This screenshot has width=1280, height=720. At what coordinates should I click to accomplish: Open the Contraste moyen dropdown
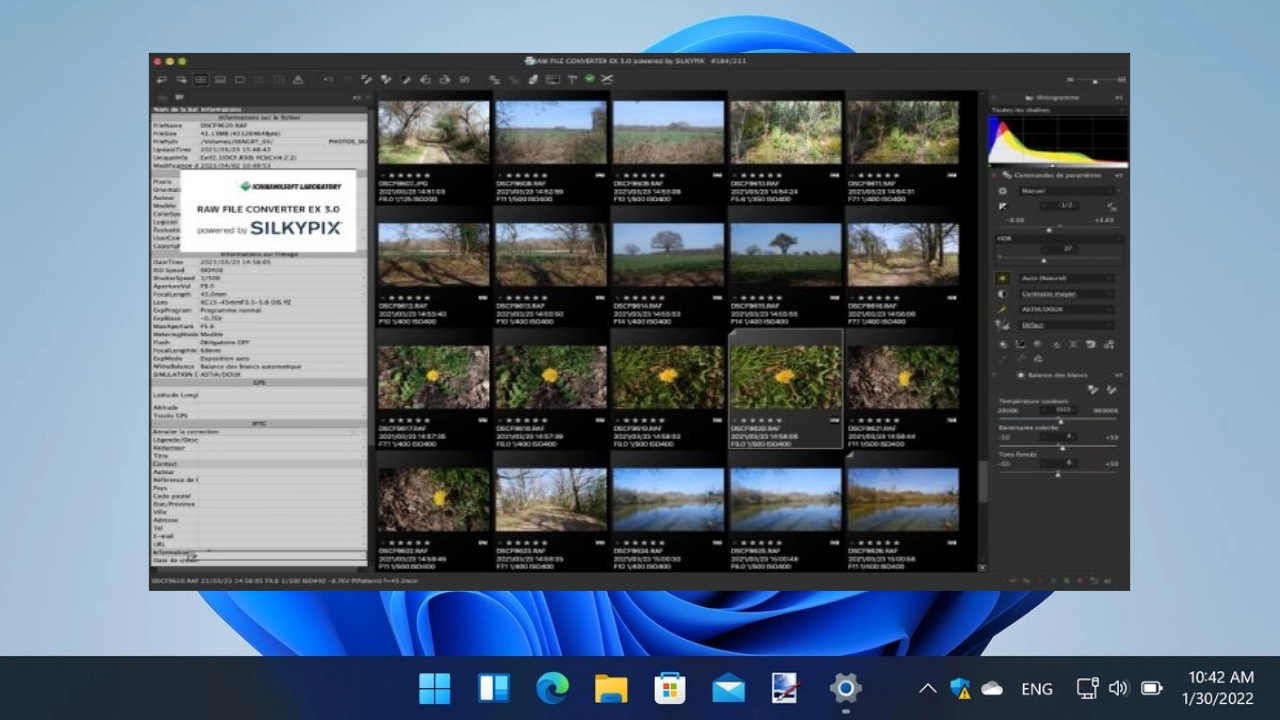[1067, 294]
